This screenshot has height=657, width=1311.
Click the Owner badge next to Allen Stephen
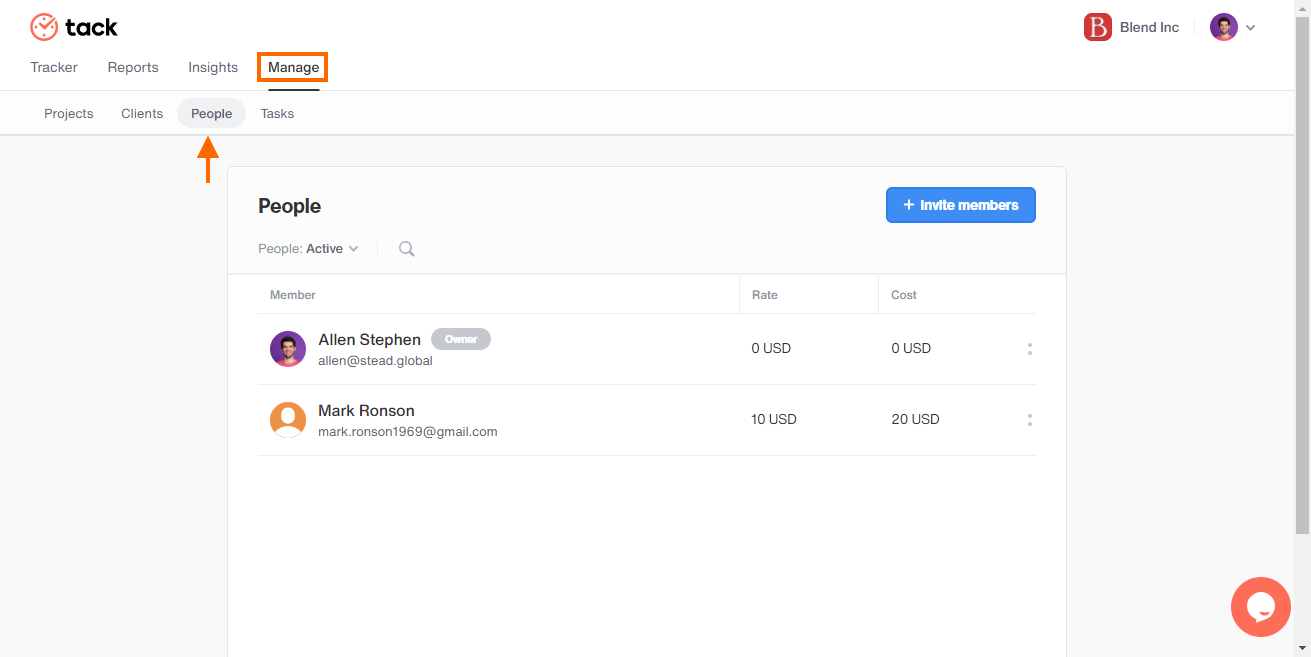coord(461,339)
